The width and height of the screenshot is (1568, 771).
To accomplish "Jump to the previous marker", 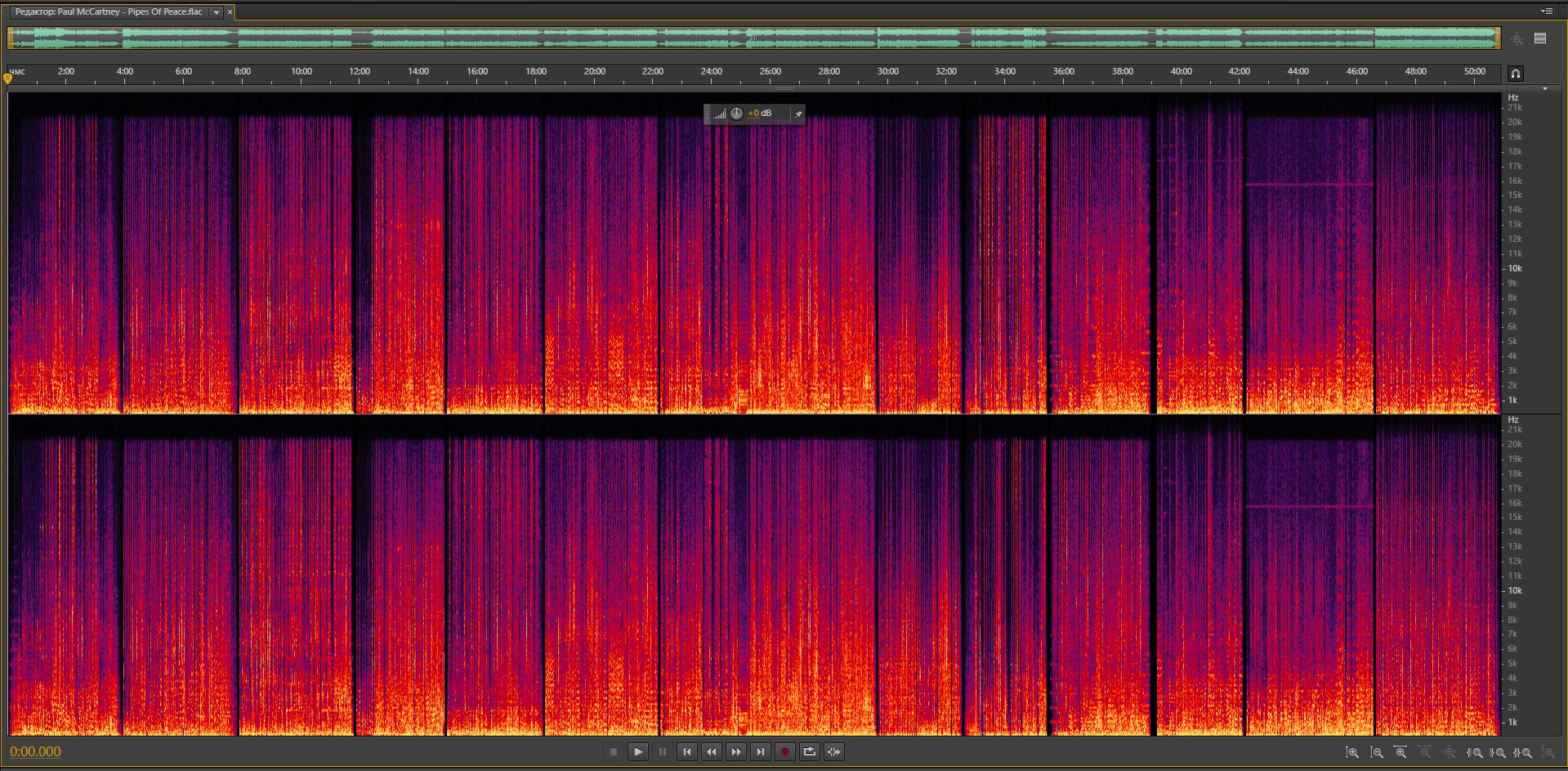I will (x=687, y=752).
